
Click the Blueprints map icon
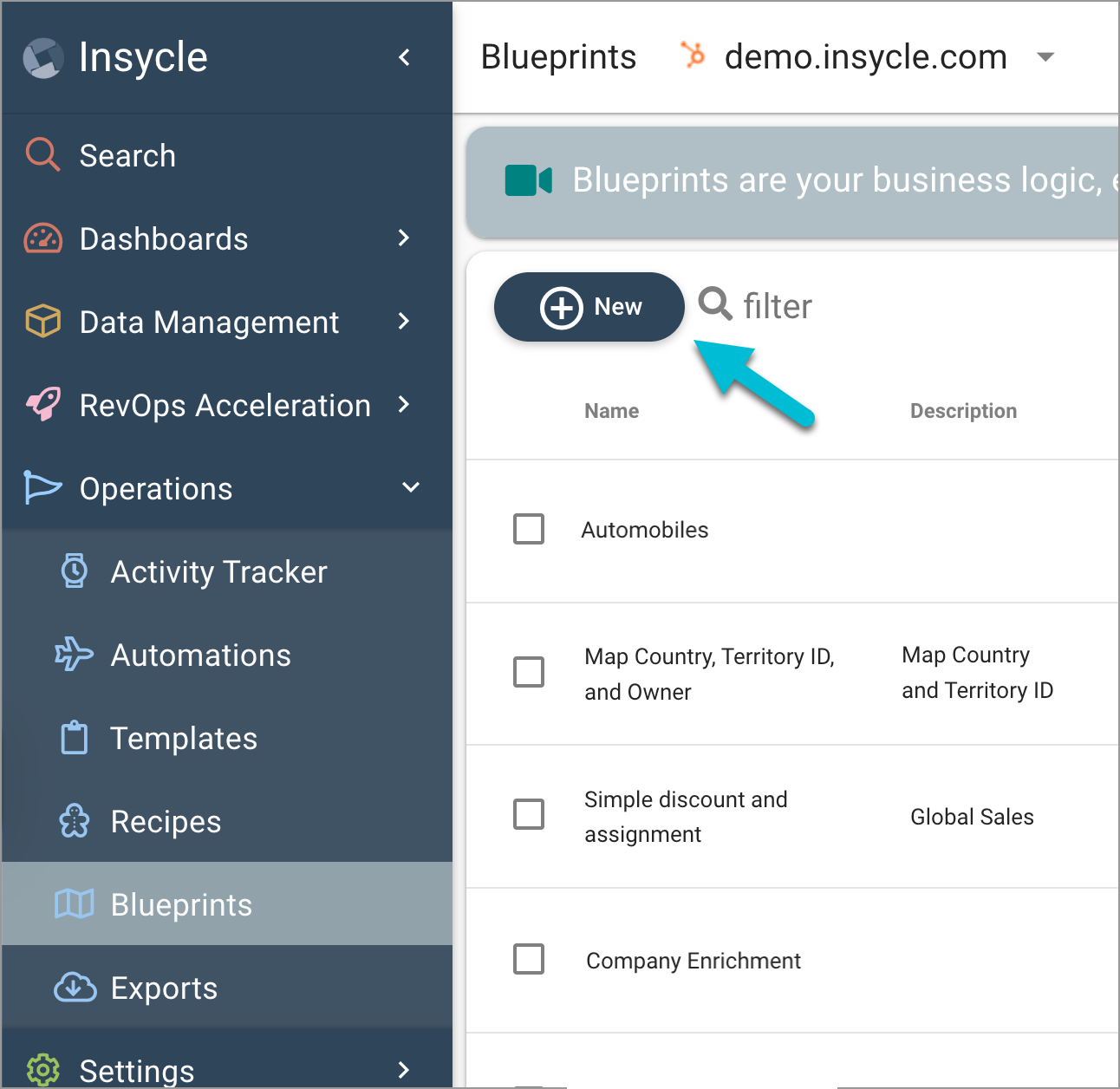(x=75, y=903)
